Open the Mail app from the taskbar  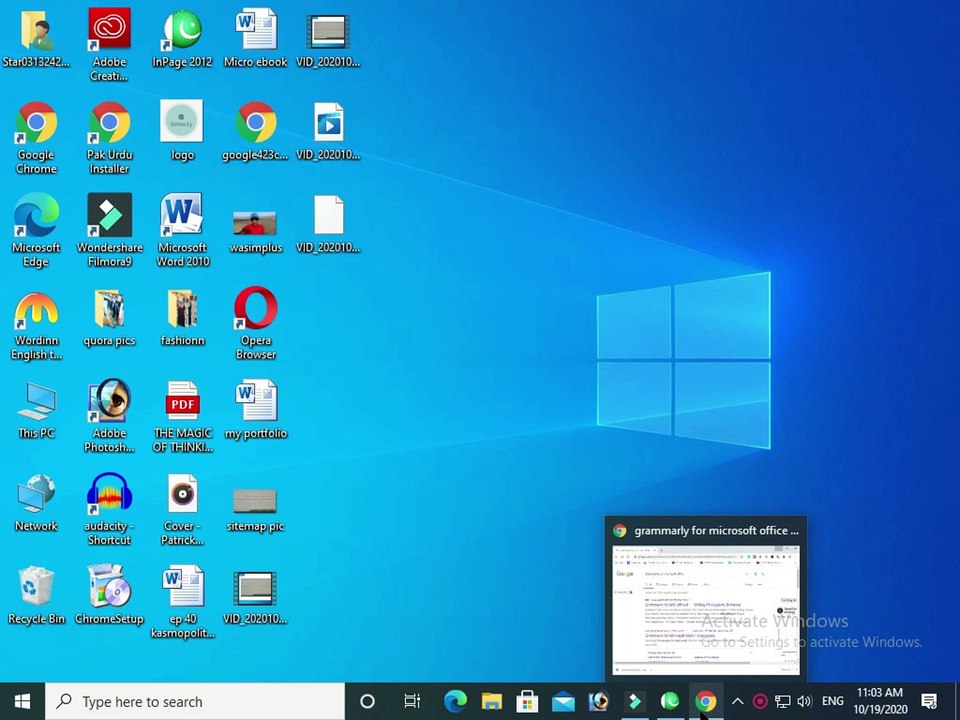[563, 702]
